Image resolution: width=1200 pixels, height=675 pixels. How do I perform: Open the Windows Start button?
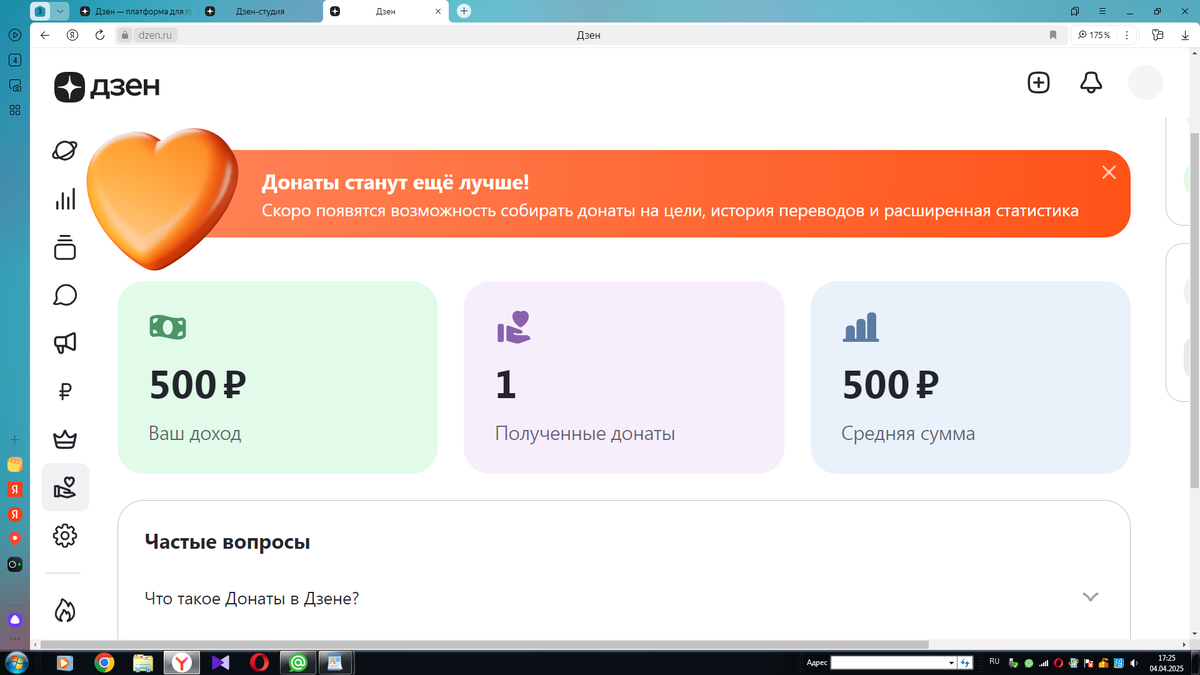tap(15, 662)
